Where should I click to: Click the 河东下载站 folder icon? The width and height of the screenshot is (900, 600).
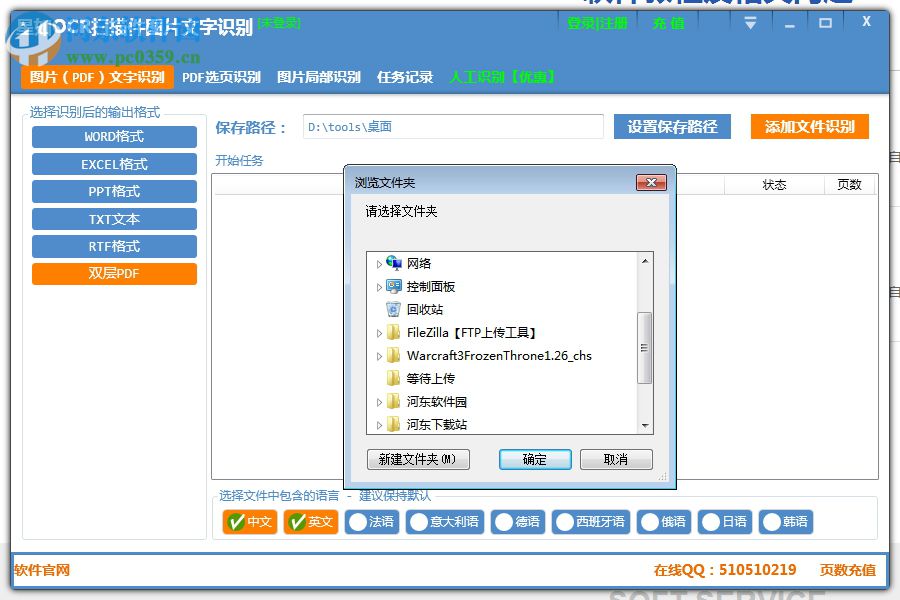pyautogui.click(x=393, y=424)
